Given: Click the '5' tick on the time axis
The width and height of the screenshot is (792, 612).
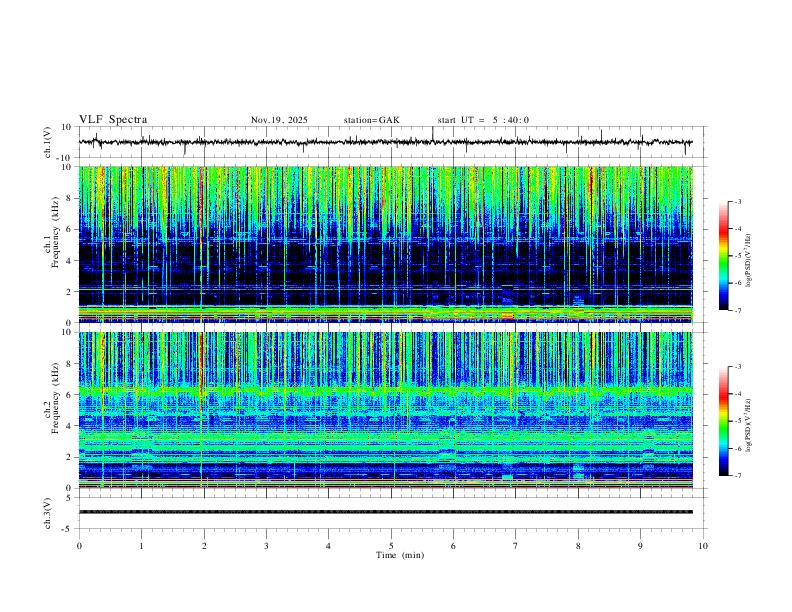Looking at the screenshot, I should point(391,546).
